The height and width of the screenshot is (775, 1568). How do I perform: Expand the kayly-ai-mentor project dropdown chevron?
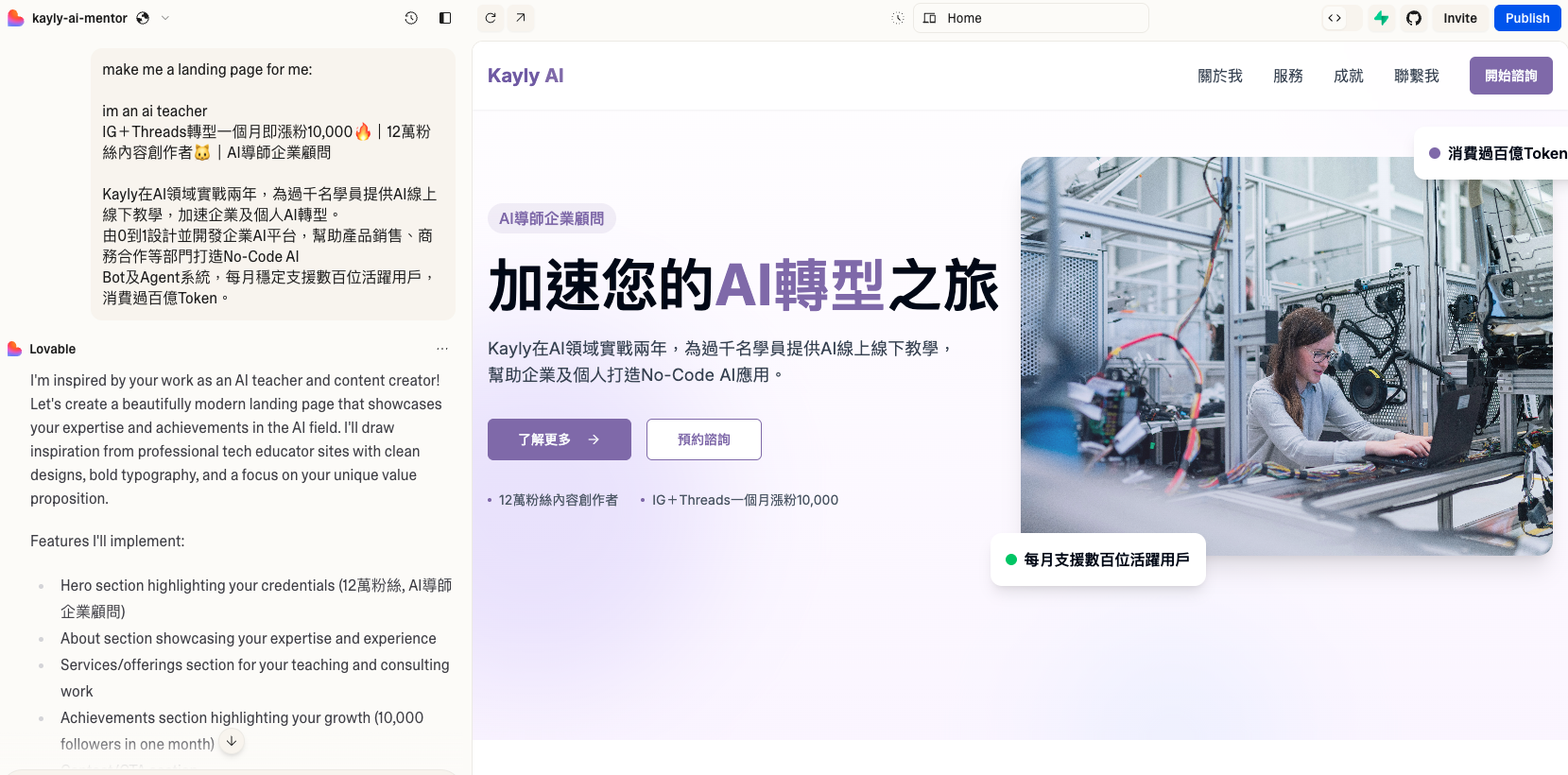pyautogui.click(x=165, y=18)
